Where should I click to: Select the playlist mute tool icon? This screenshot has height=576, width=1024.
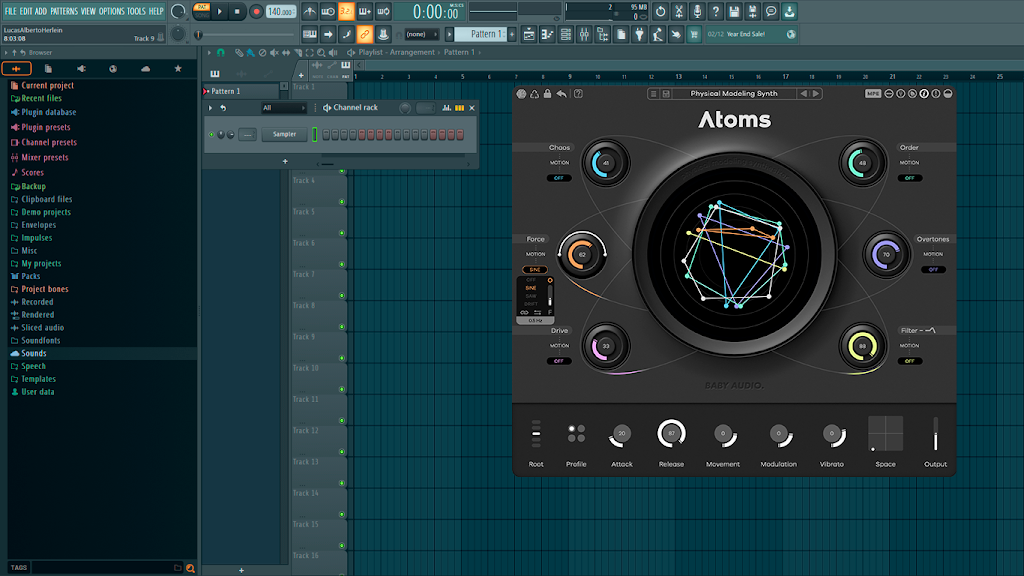pyautogui.click(x=274, y=52)
